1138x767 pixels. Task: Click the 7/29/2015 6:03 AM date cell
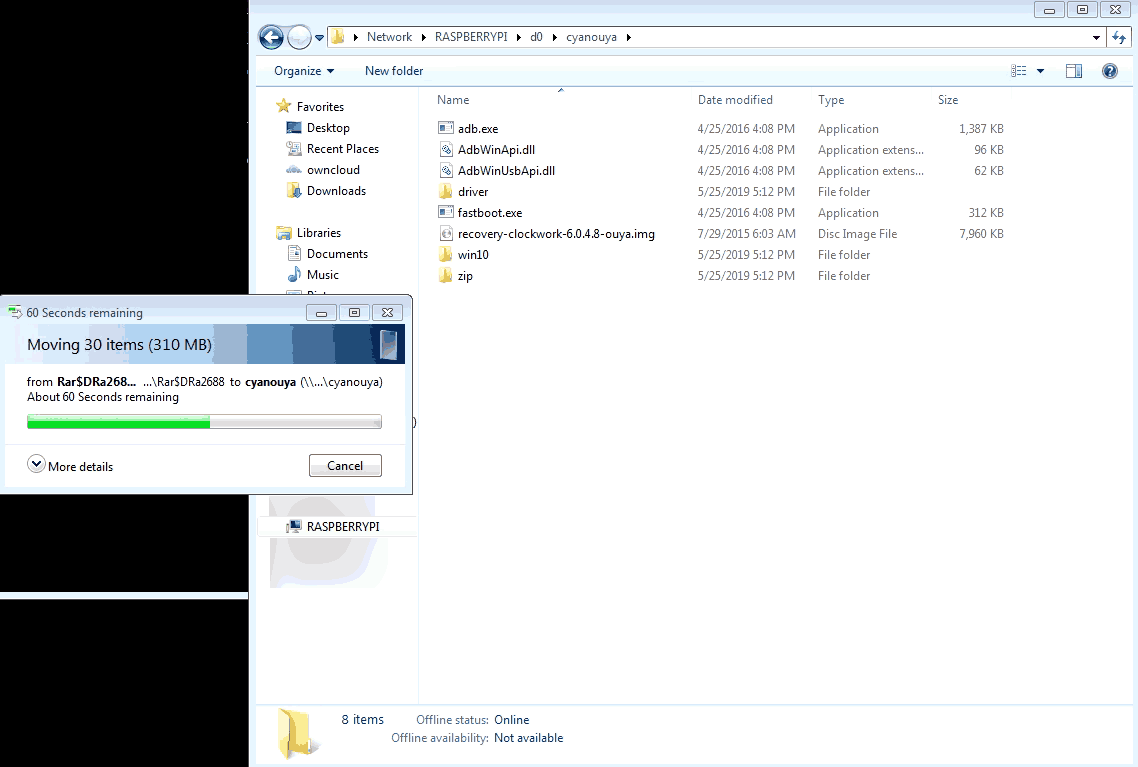(x=746, y=234)
